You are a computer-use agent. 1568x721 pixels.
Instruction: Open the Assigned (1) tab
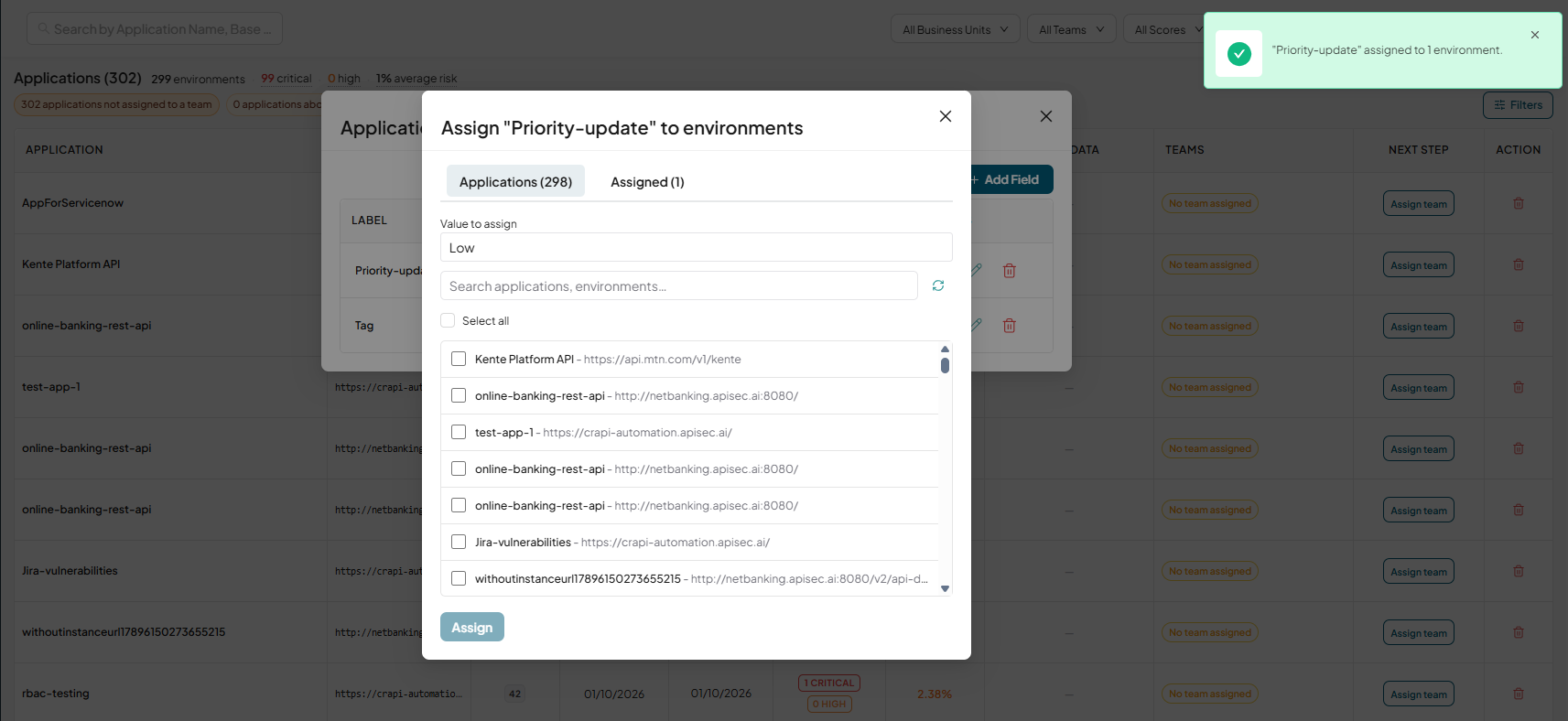coord(647,181)
